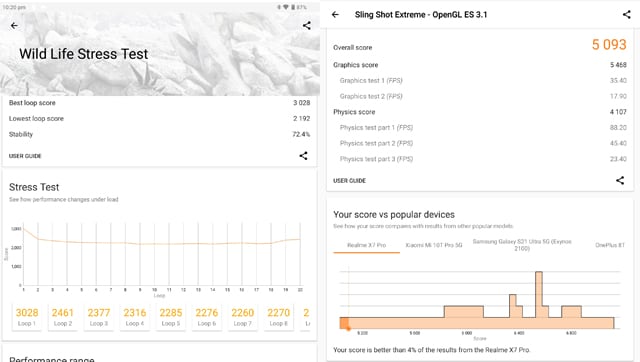The image size is (640, 362).
Task: Open USER GUIDE under Physics score
Action: coord(349,181)
